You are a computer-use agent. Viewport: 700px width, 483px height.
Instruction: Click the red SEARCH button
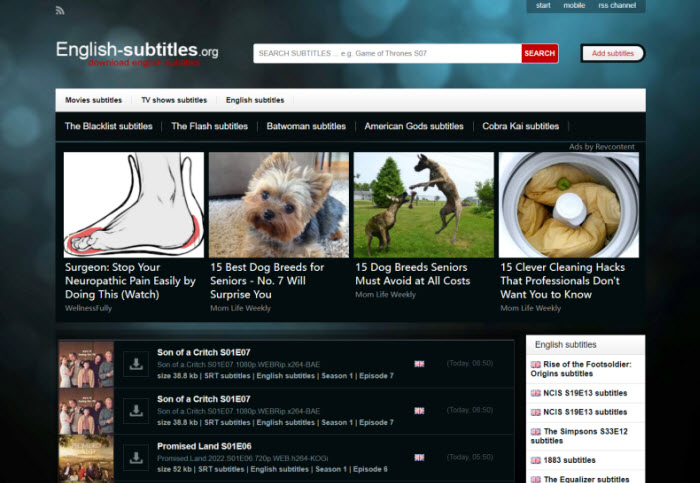click(x=540, y=53)
